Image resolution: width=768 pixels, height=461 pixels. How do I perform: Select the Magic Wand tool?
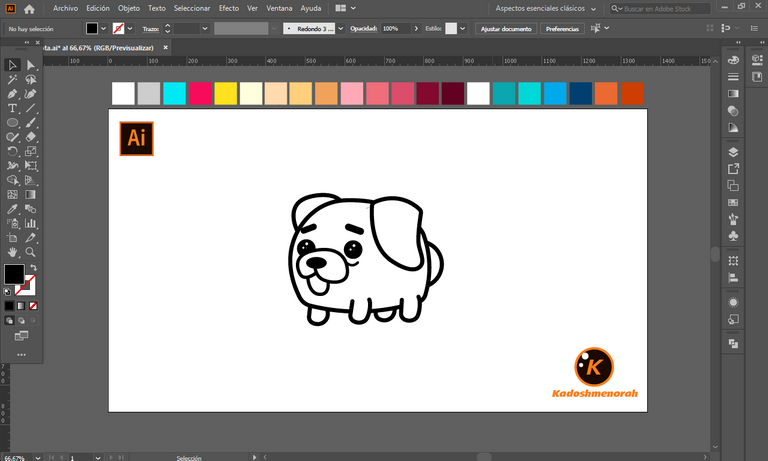tap(12, 79)
